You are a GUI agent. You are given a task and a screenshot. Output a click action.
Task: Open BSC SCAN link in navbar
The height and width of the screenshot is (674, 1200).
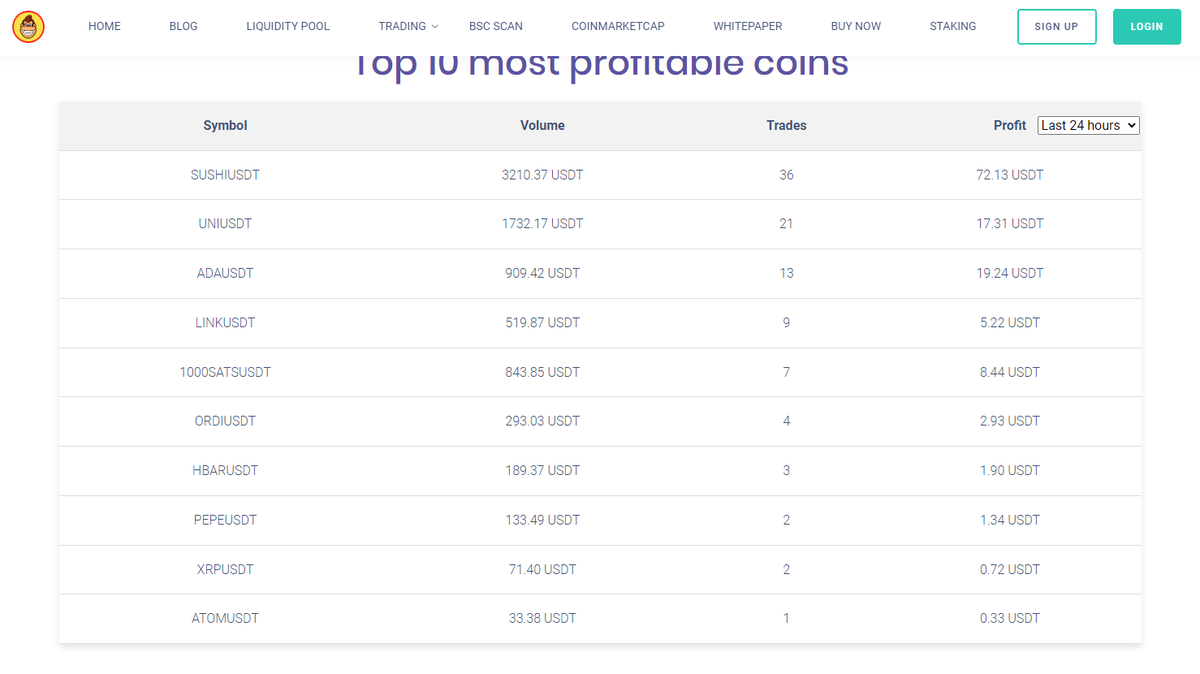click(x=496, y=26)
